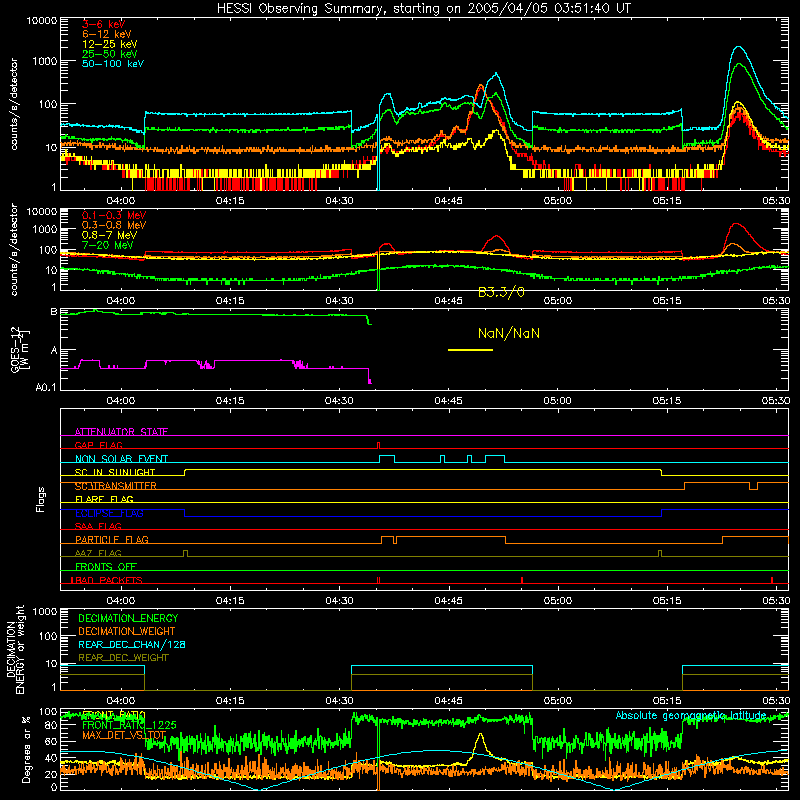Select the AAZ_FLAG label
The height and width of the screenshot is (800, 800).
pyautogui.click(x=98, y=553)
